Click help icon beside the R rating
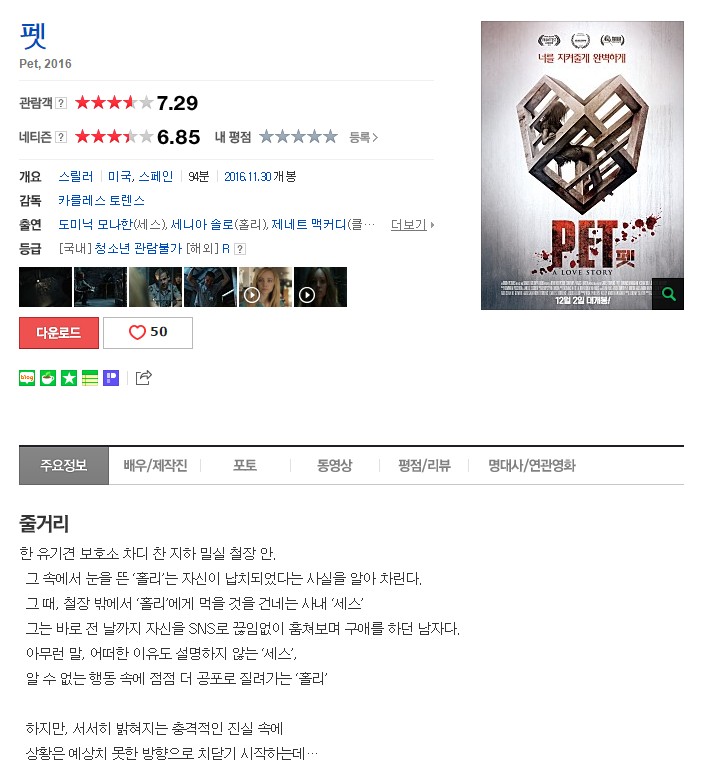Image resolution: width=701 pixels, height=774 pixels. coord(240,249)
